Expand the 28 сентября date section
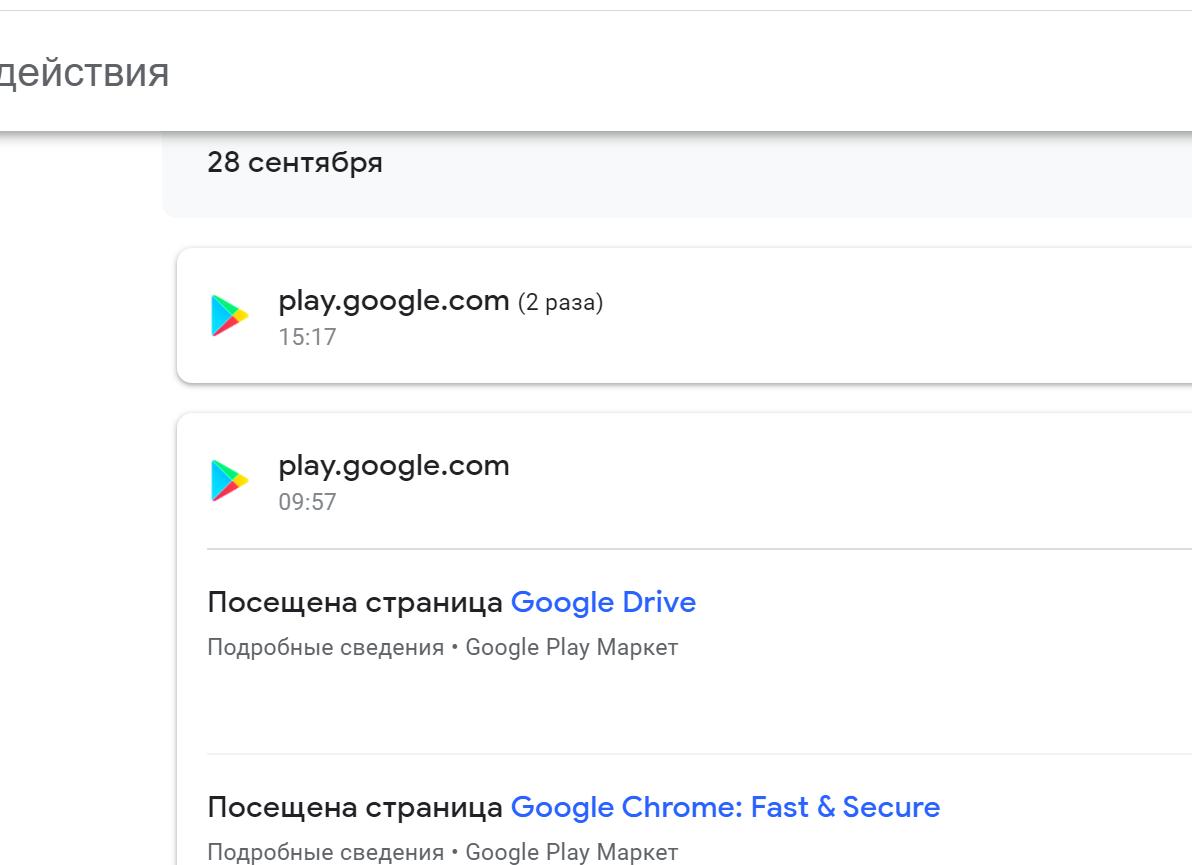1192x865 pixels. [x=295, y=162]
